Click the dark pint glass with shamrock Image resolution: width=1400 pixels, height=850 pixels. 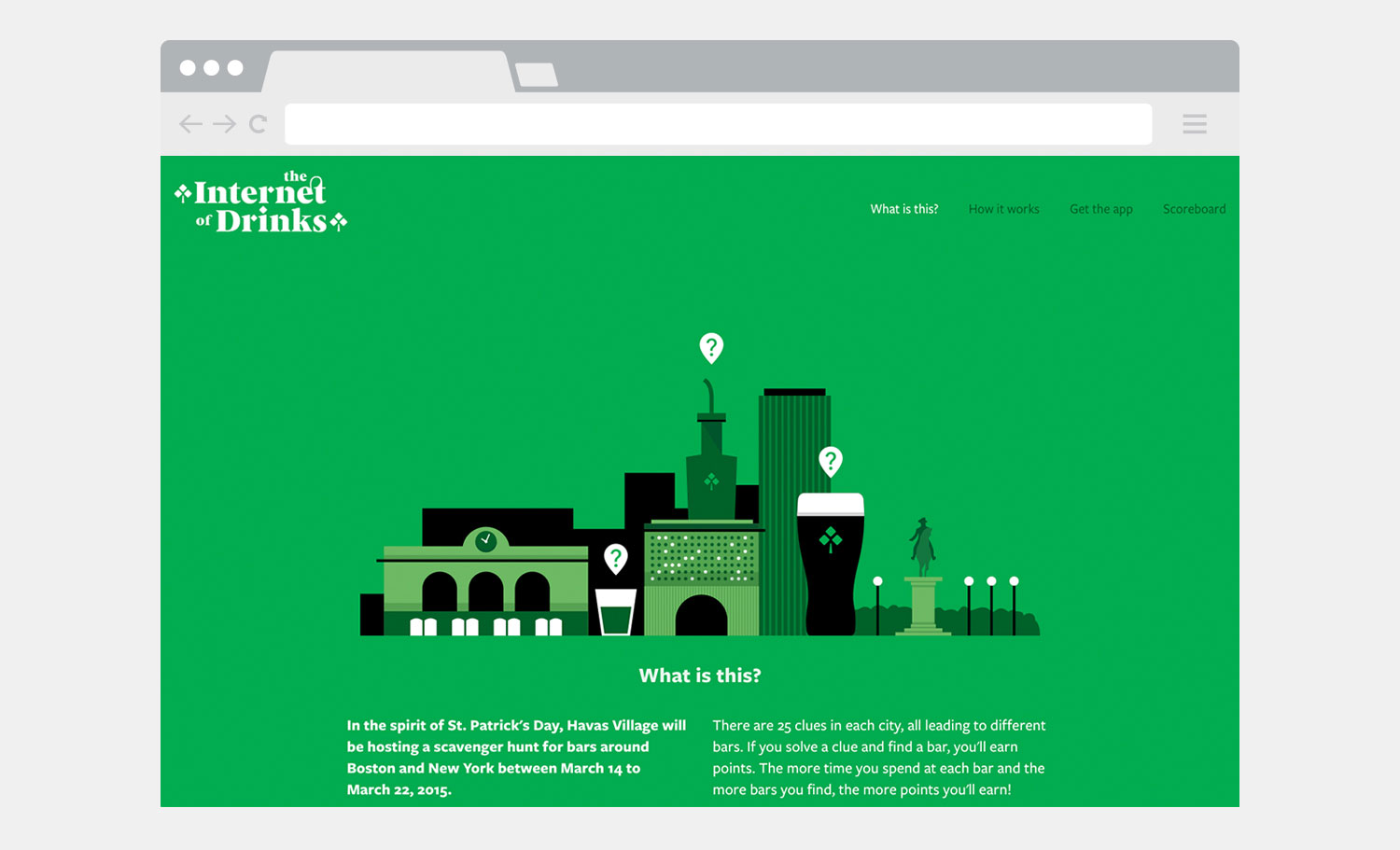pos(831,564)
